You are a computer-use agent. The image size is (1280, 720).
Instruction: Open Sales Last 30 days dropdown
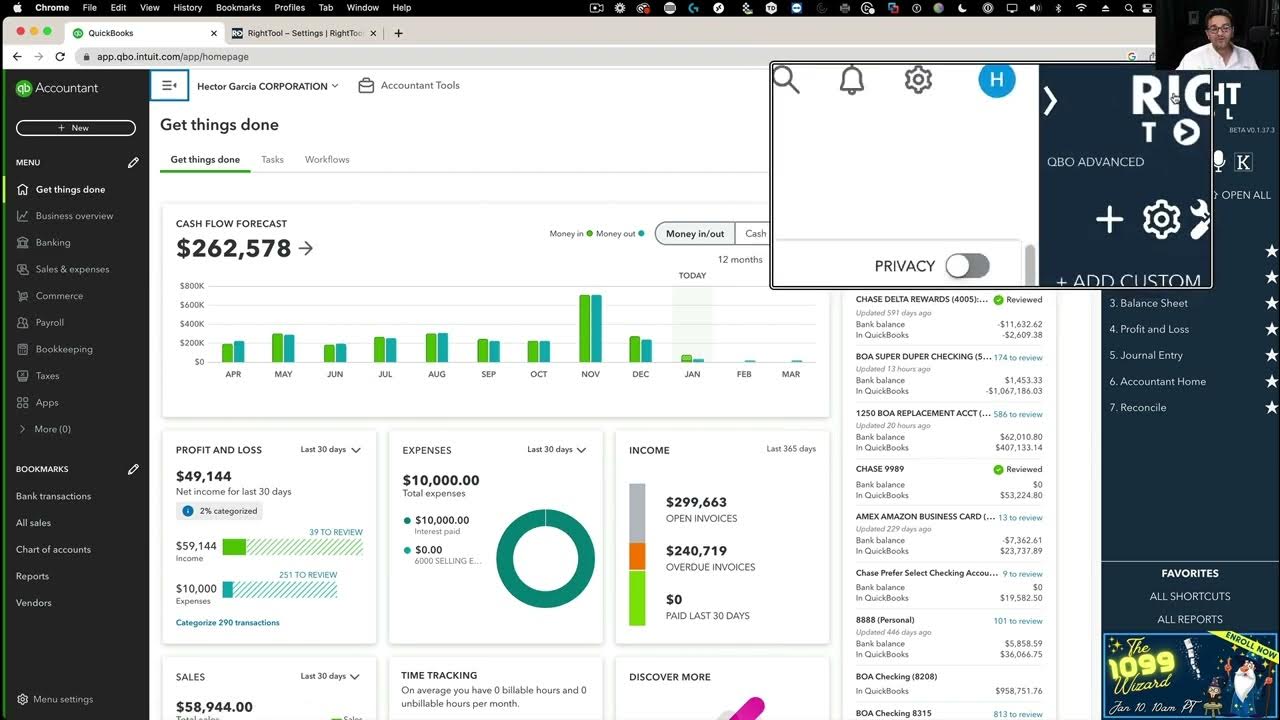pos(330,676)
